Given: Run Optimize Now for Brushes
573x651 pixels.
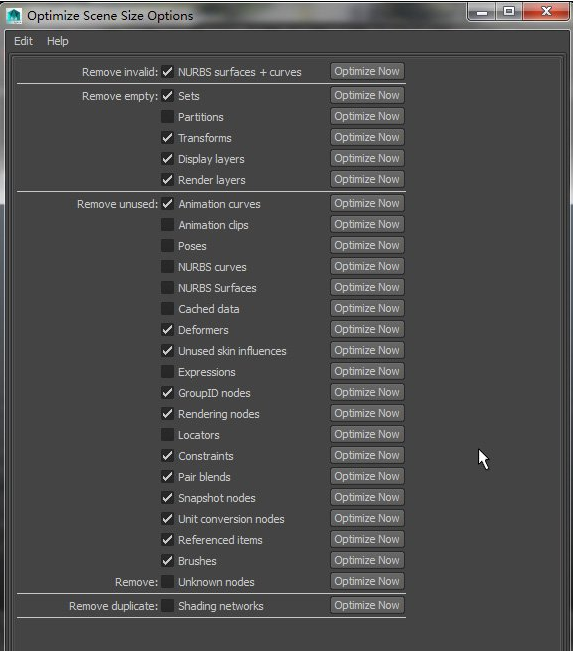Looking at the screenshot, I should 367,560.
